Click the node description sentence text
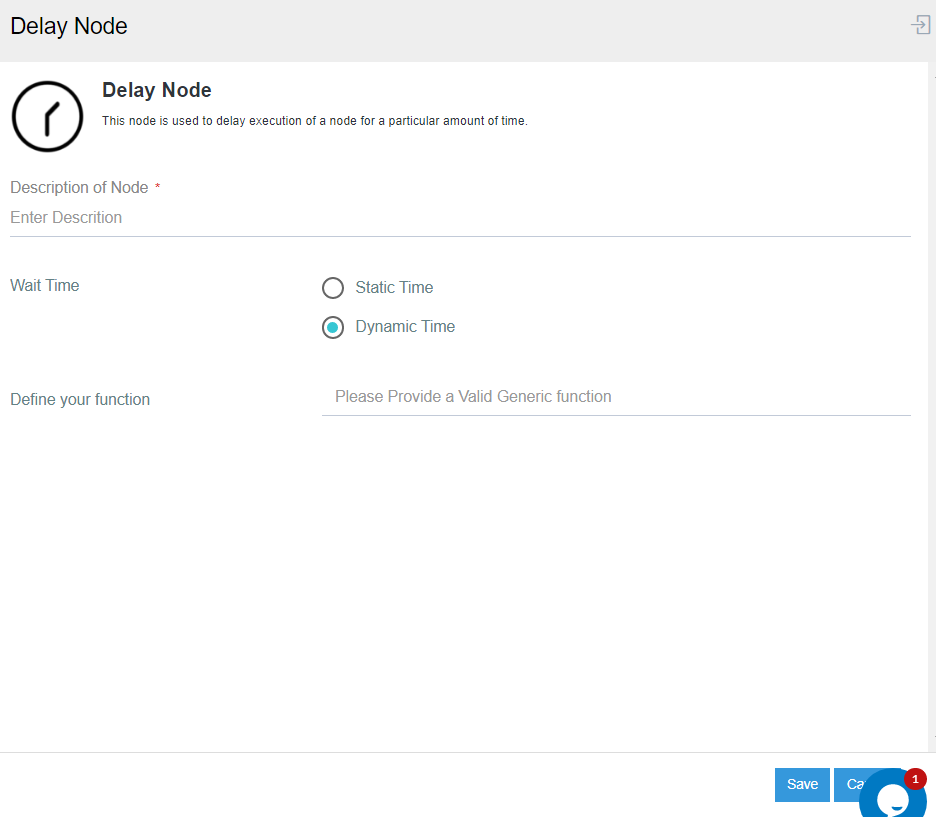The height and width of the screenshot is (817, 936). tap(314, 121)
